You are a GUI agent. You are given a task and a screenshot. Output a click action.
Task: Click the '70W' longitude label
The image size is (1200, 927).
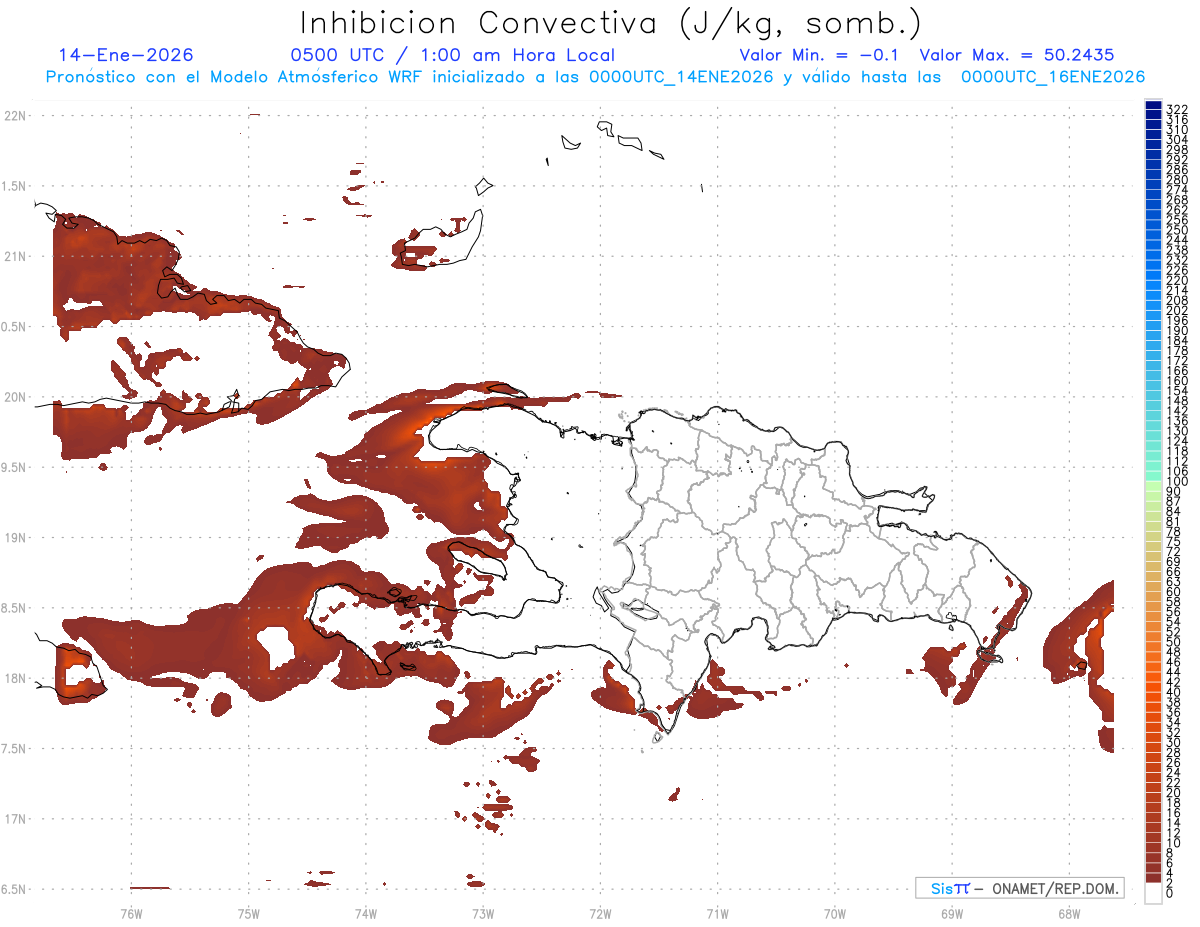click(835, 913)
